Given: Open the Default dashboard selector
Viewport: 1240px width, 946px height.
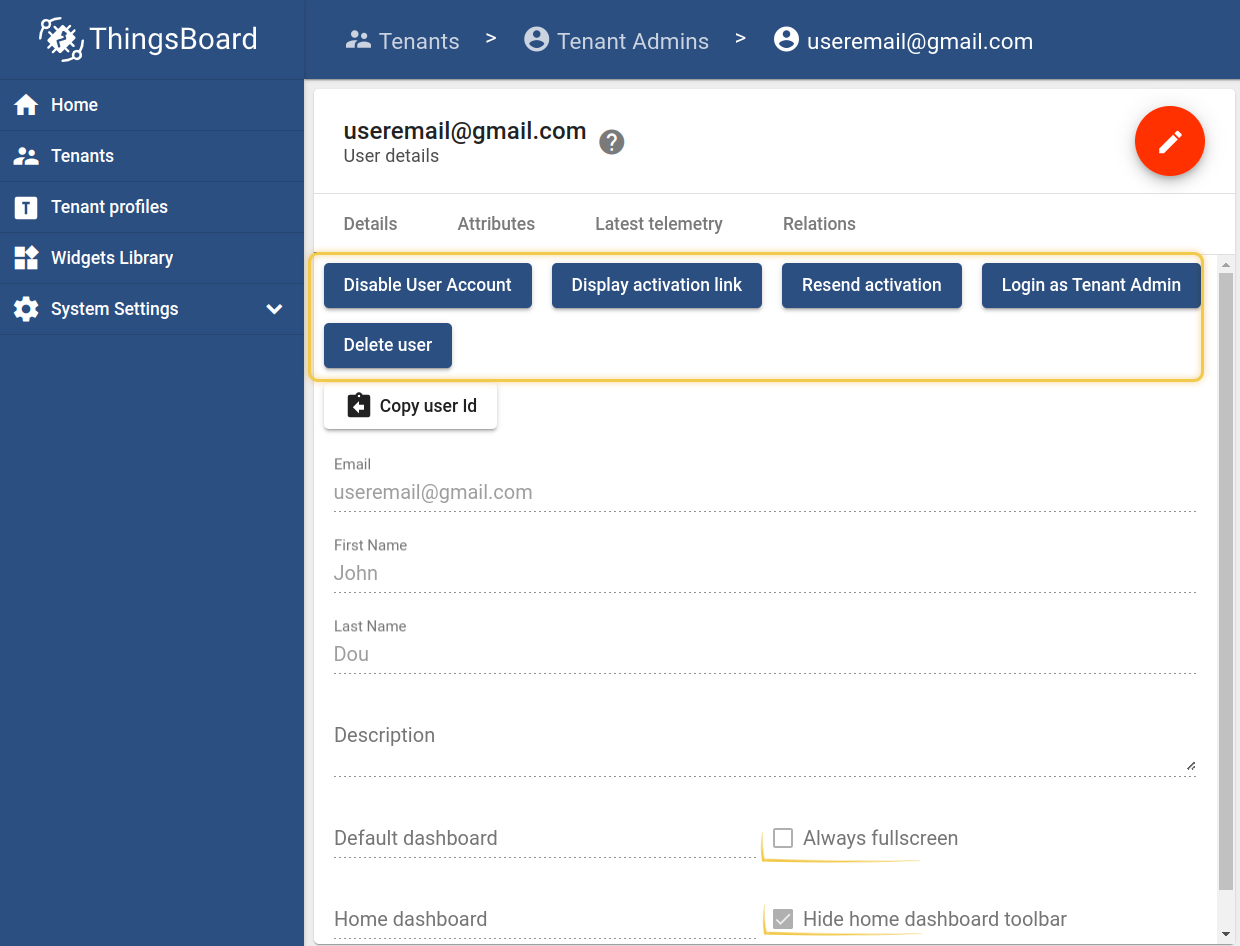Looking at the screenshot, I should click(544, 838).
